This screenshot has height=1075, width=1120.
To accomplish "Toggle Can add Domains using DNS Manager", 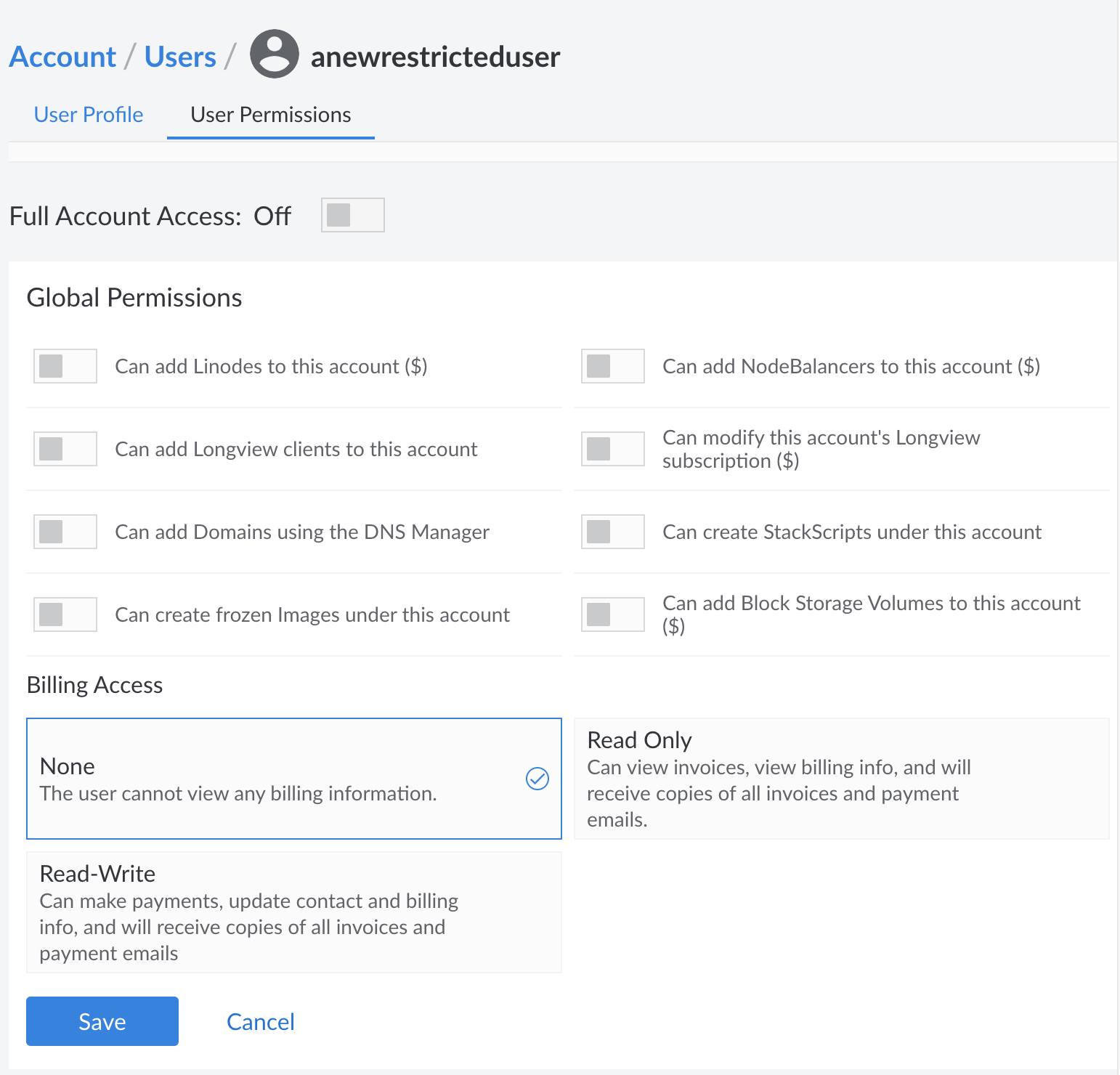I will click(x=65, y=532).
